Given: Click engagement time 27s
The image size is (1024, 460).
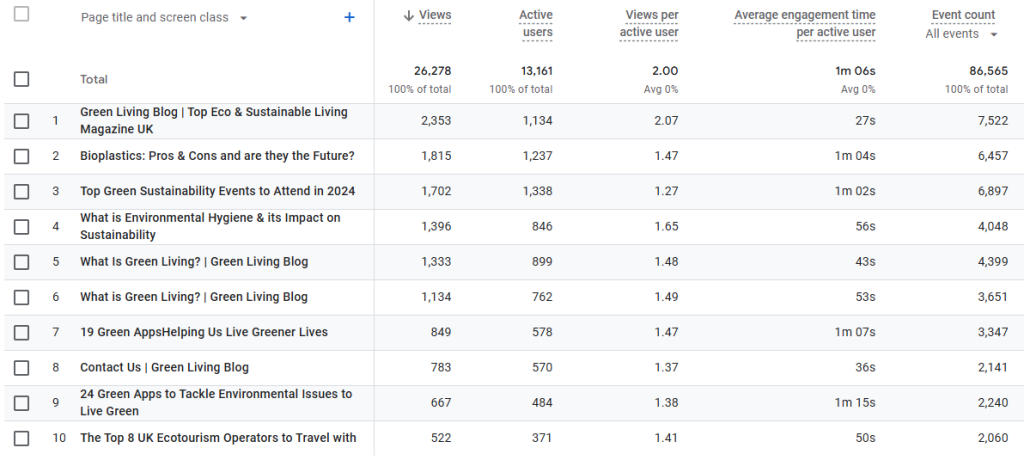Looking at the screenshot, I should tap(865, 121).
